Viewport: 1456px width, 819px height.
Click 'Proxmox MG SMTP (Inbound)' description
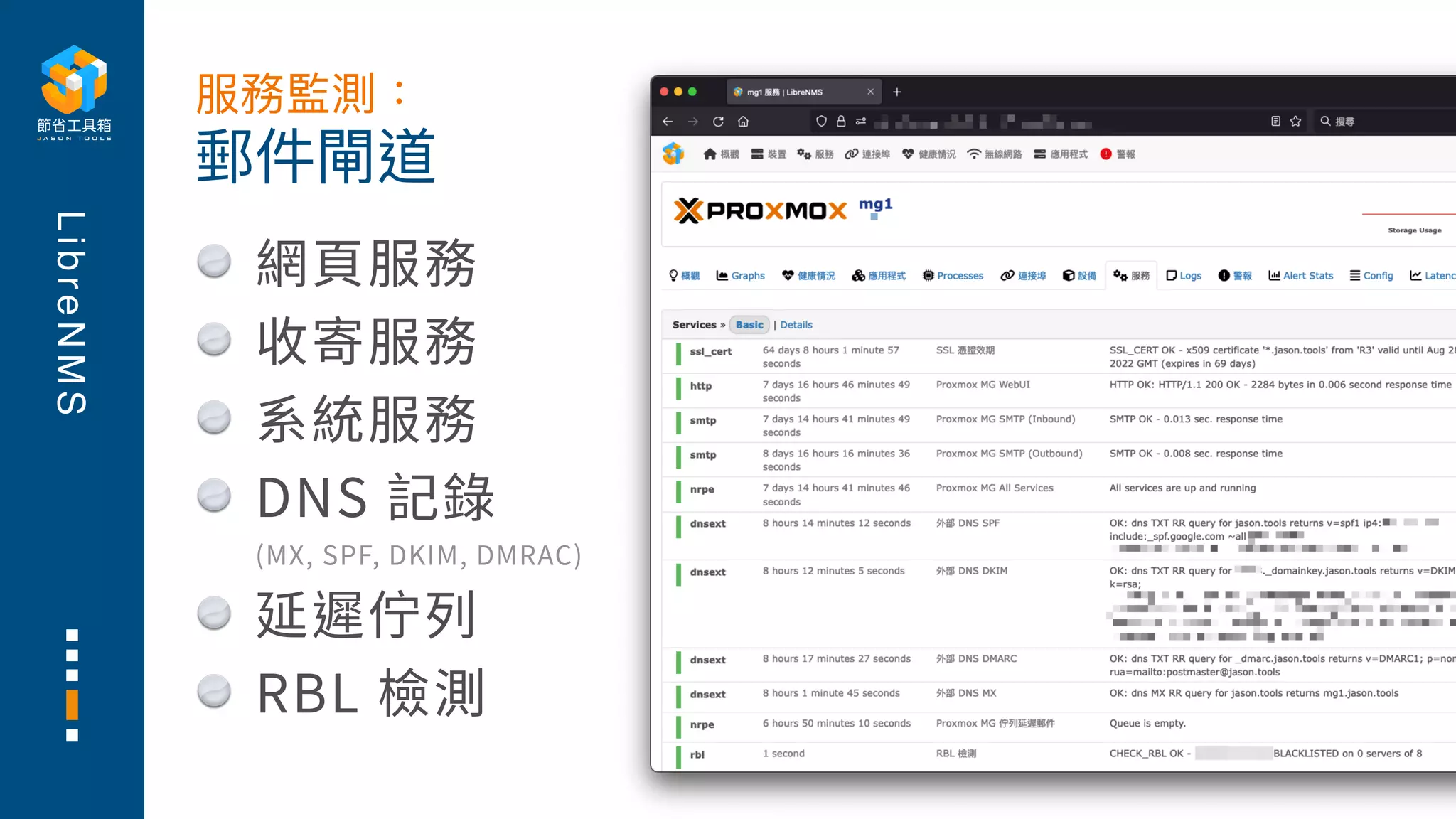[1005, 419]
